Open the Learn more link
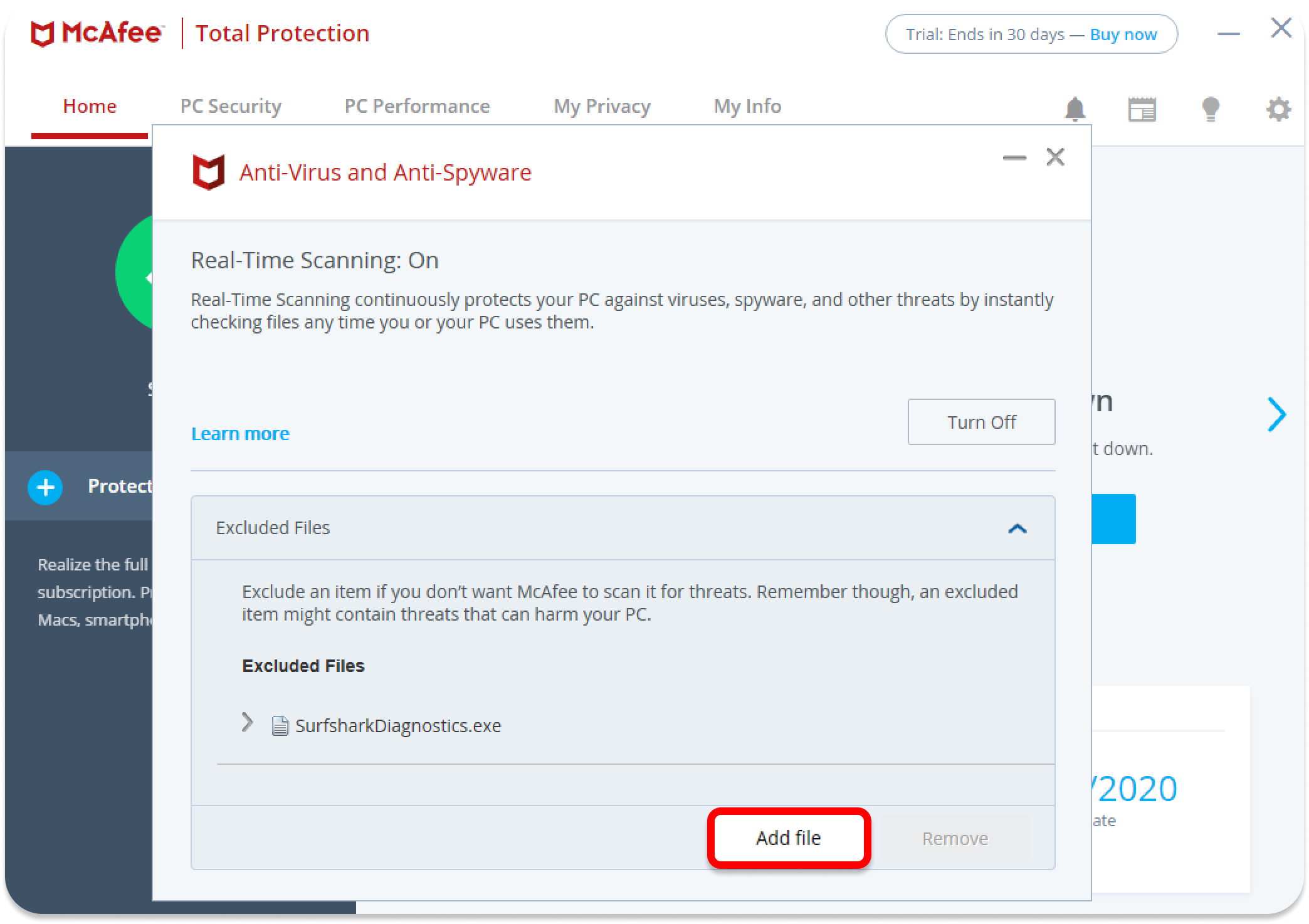 (x=240, y=433)
